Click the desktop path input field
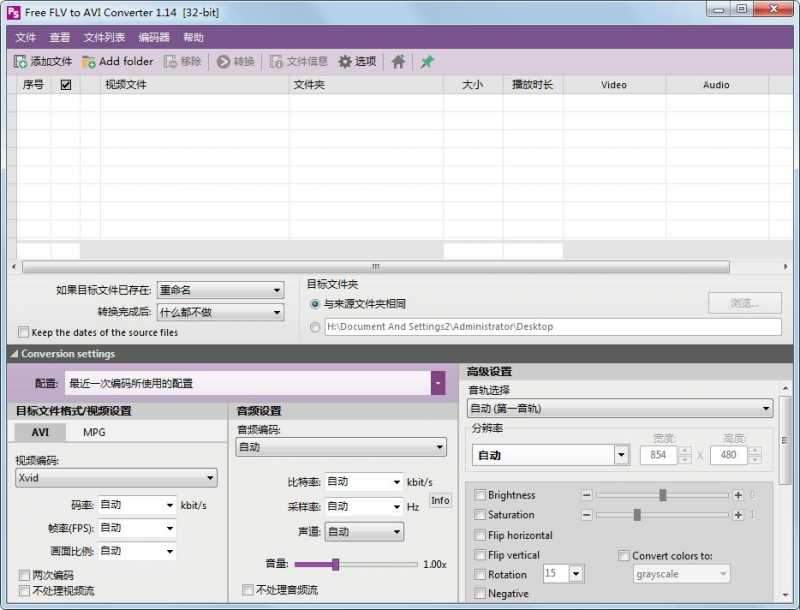The width and height of the screenshot is (800, 610). 550,326
